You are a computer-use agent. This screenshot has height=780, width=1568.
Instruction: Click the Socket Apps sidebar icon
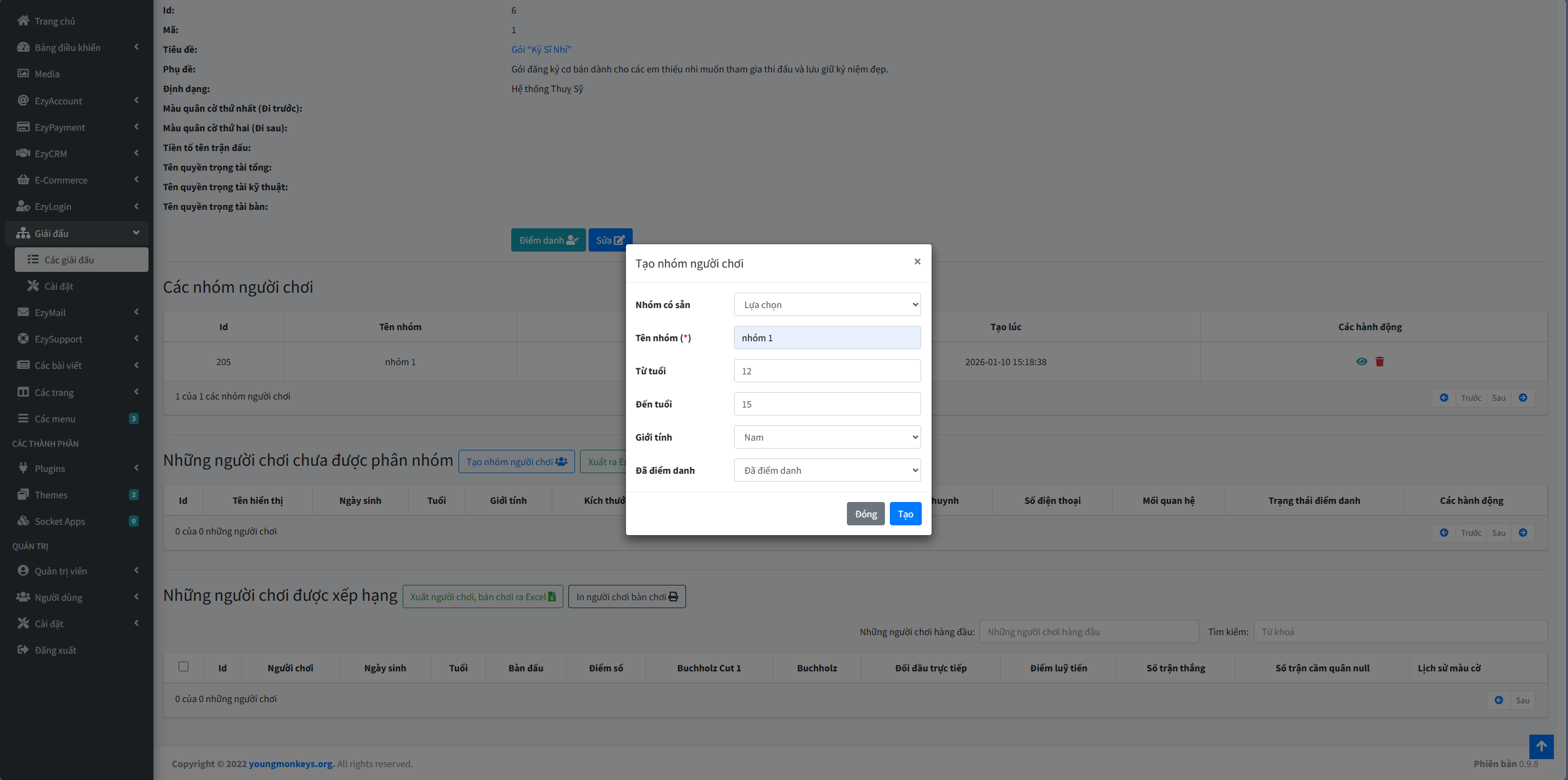pos(23,521)
